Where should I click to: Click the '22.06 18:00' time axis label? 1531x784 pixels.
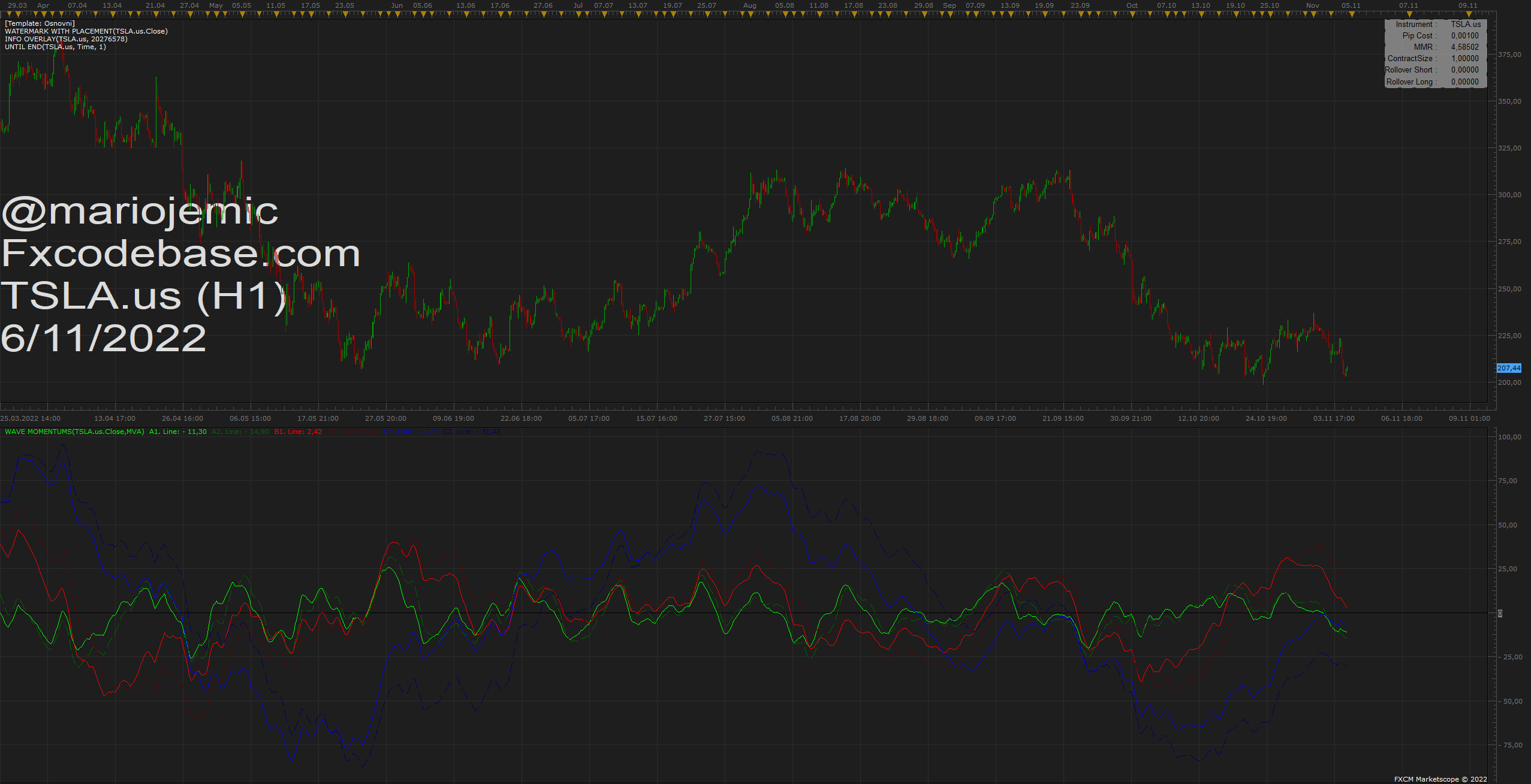coord(521,418)
